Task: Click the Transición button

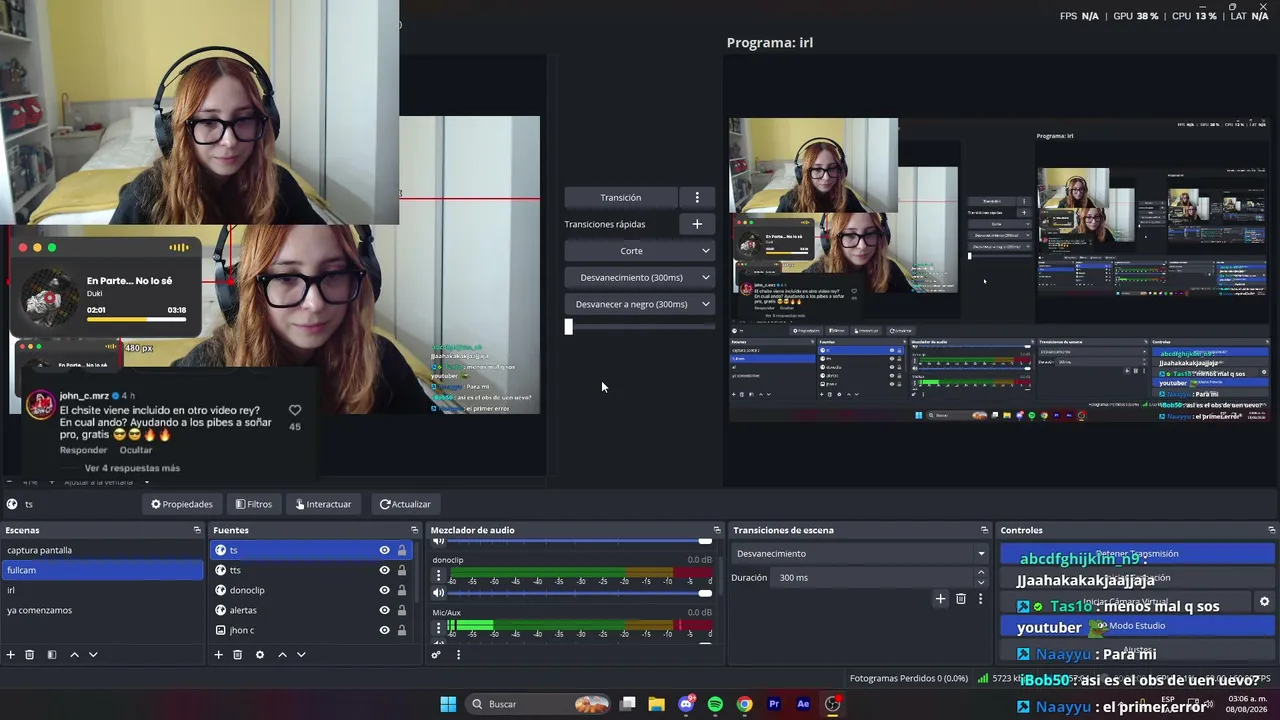Action: (x=621, y=197)
